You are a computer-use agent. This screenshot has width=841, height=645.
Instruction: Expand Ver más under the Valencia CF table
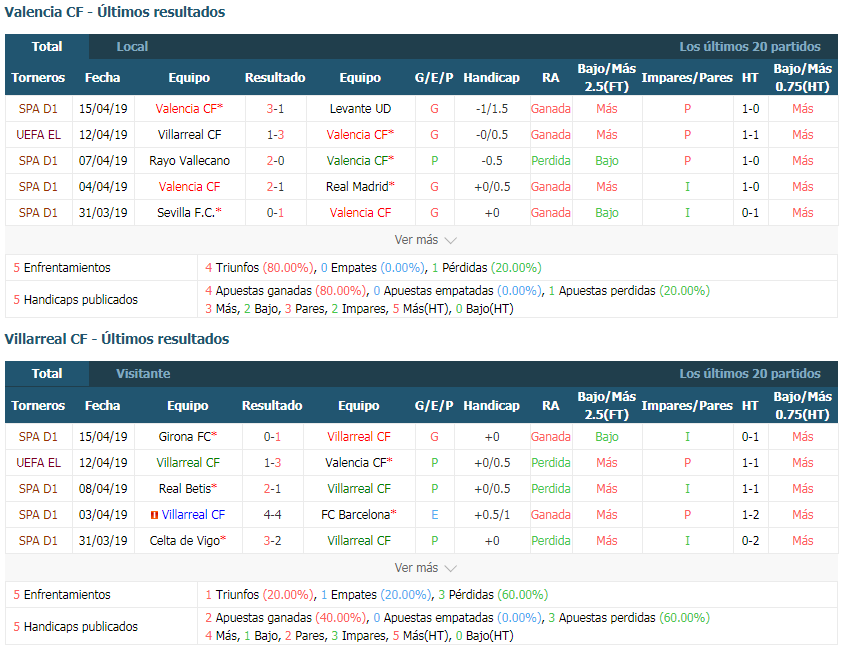click(x=425, y=240)
